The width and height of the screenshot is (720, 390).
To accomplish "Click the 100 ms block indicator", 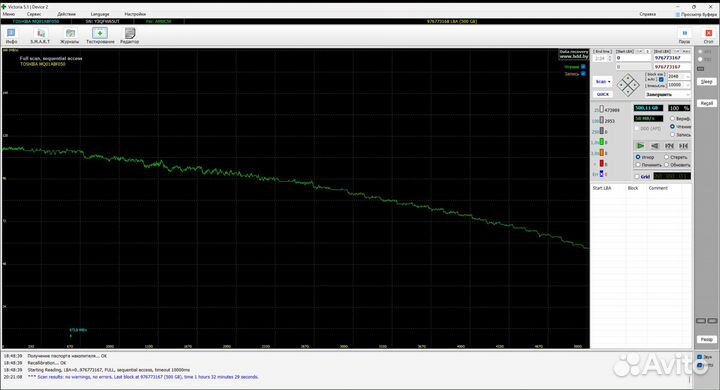I will point(602,120).
